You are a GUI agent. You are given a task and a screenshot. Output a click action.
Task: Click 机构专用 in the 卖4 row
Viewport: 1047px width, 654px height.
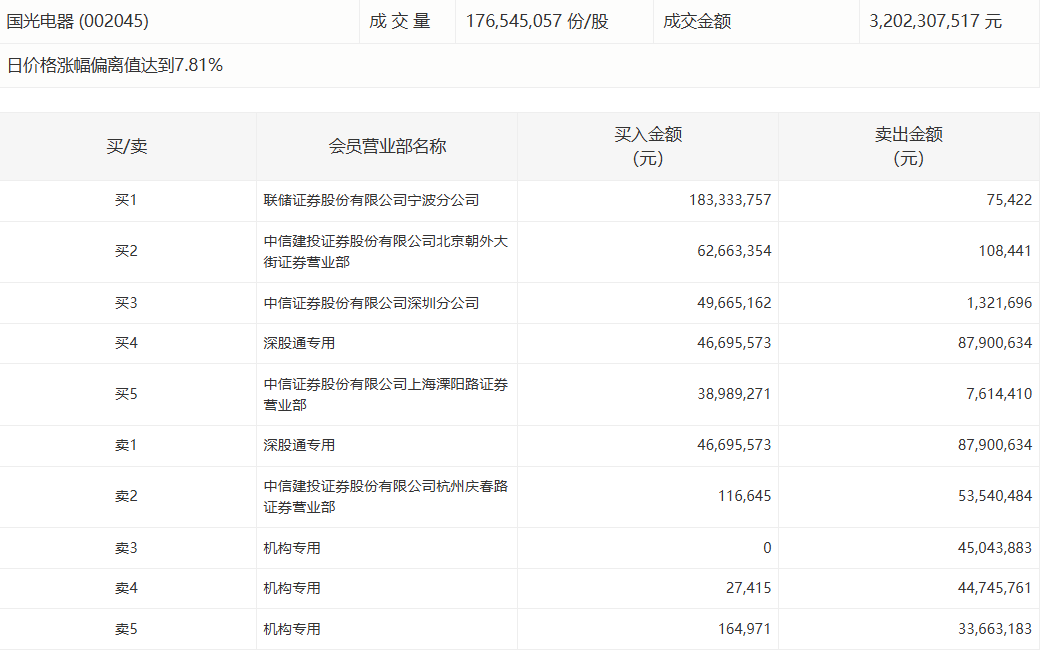tap(292, 589)
